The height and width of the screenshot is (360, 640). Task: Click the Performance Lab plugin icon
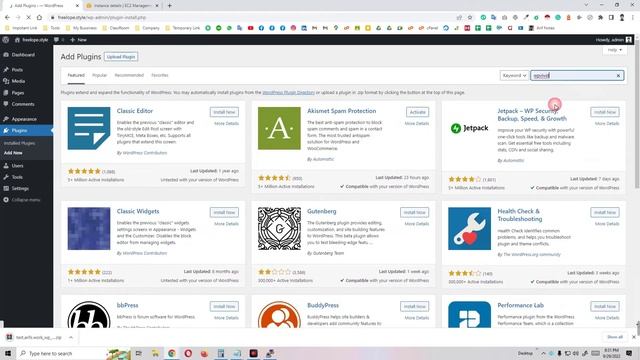tap(469, 314)
